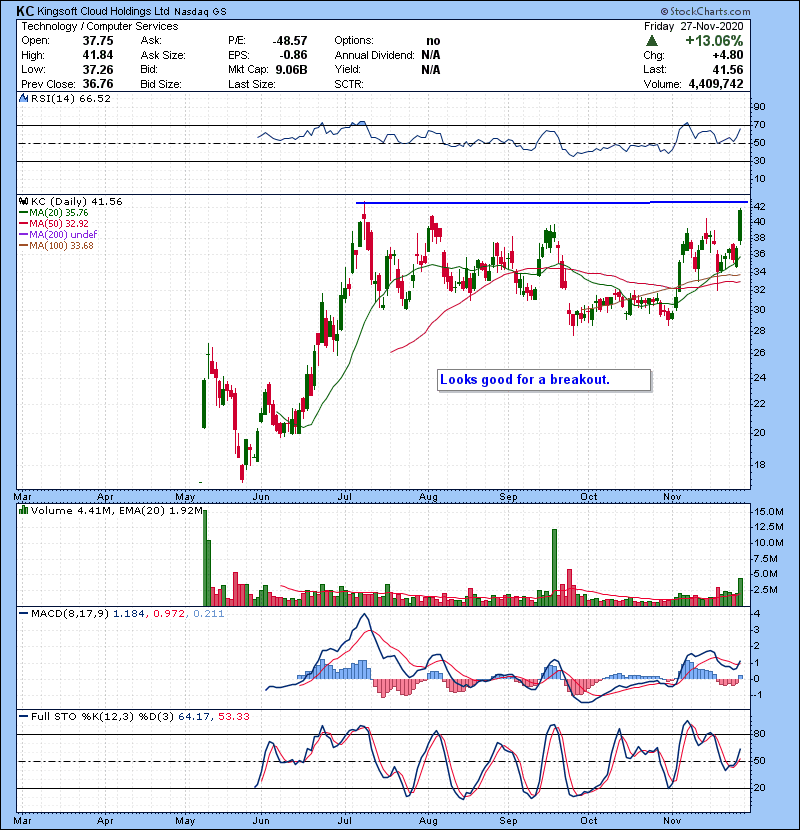
Task: Click the stochastic %K value 64.17
Action: pyautogui.click(x=194, y=716)
